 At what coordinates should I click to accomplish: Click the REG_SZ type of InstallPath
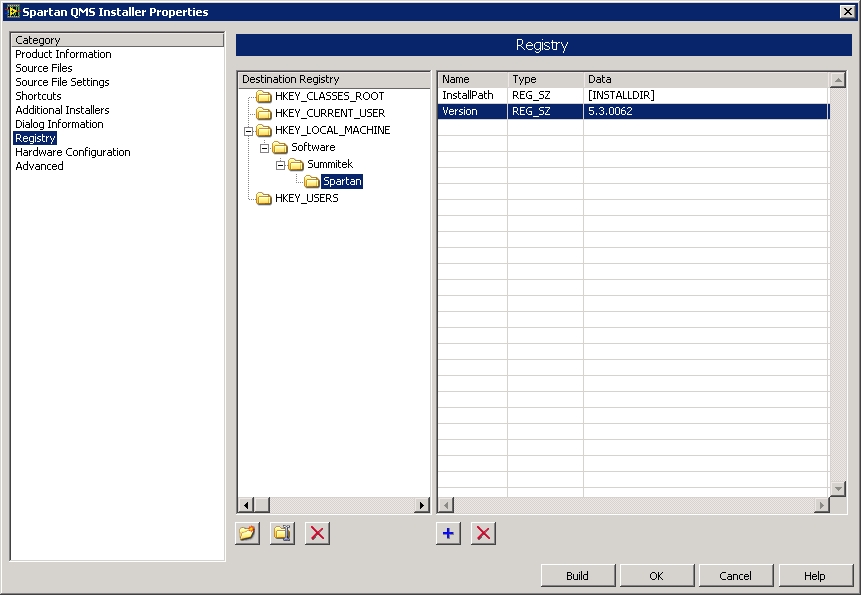click(545, 96)
